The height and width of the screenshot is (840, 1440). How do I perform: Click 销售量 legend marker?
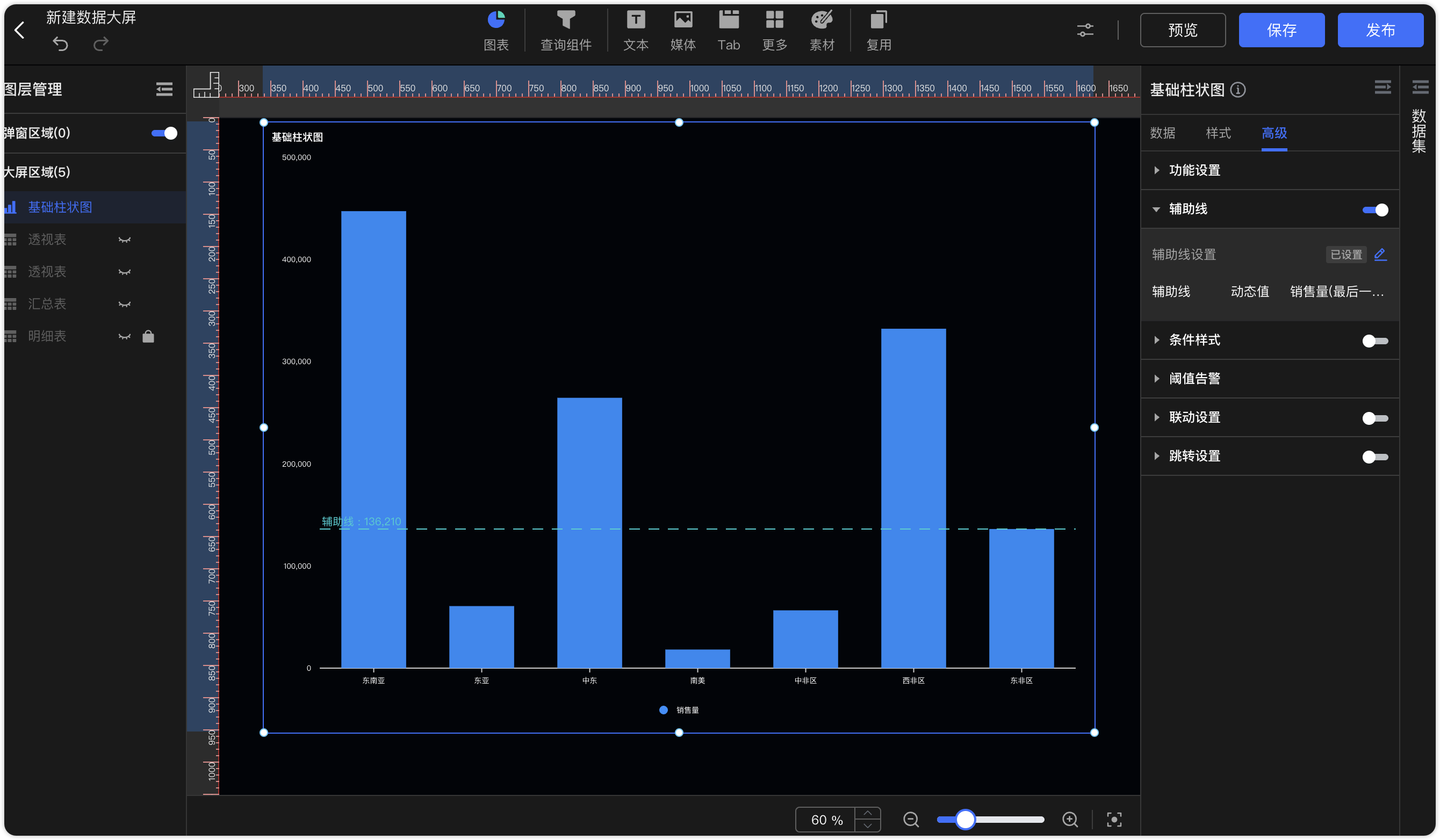[663, 710]
